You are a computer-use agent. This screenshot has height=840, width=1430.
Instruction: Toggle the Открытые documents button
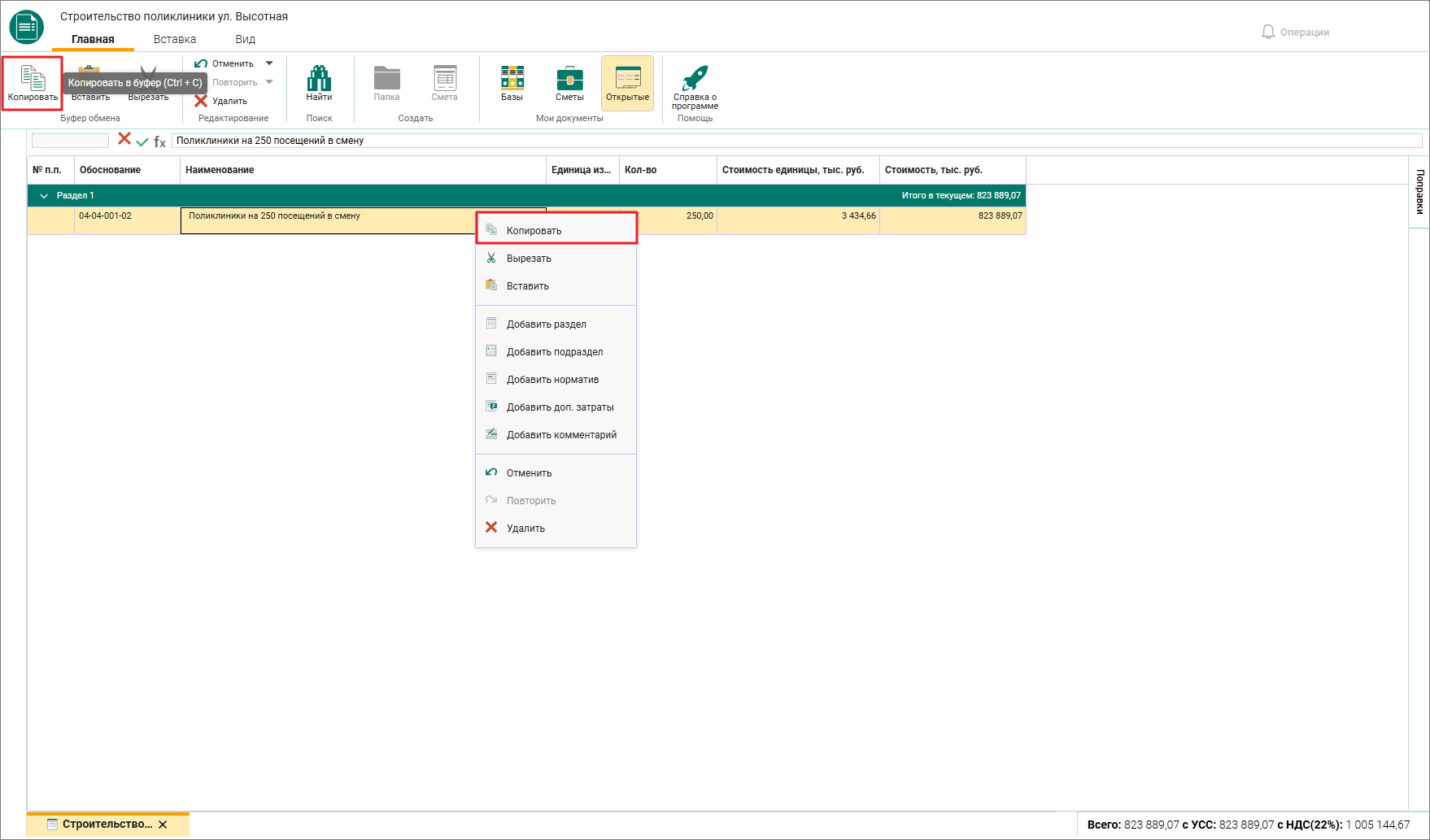[x=627, y=83]
